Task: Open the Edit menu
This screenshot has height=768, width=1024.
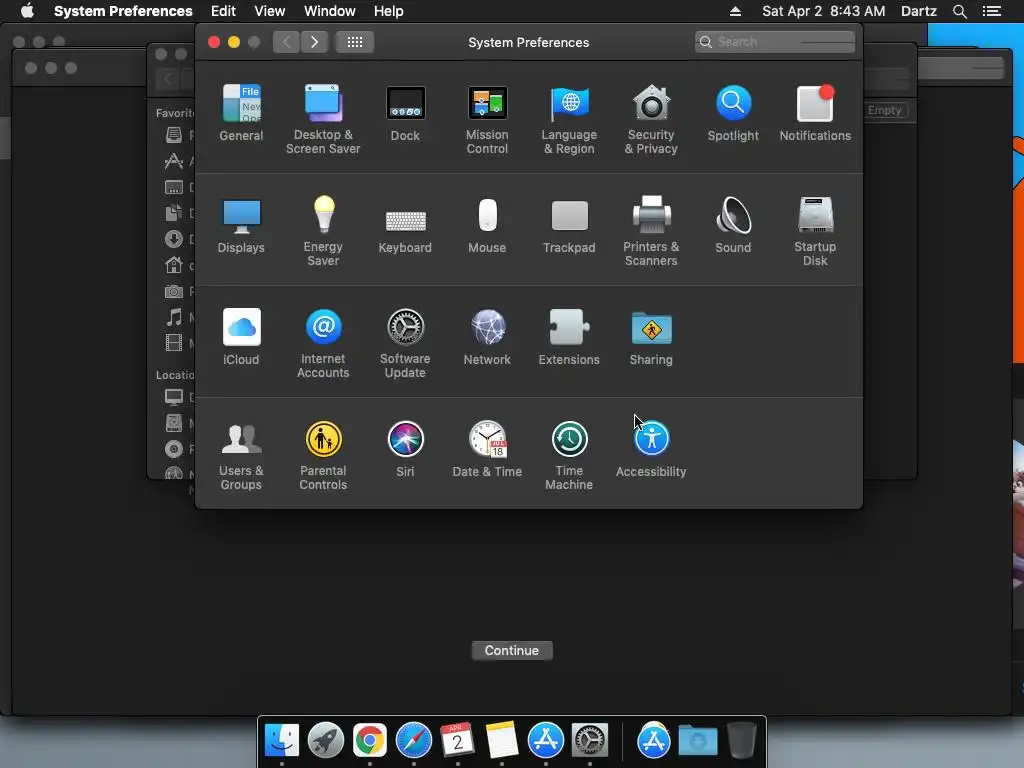Action: [x=223, y=11]
